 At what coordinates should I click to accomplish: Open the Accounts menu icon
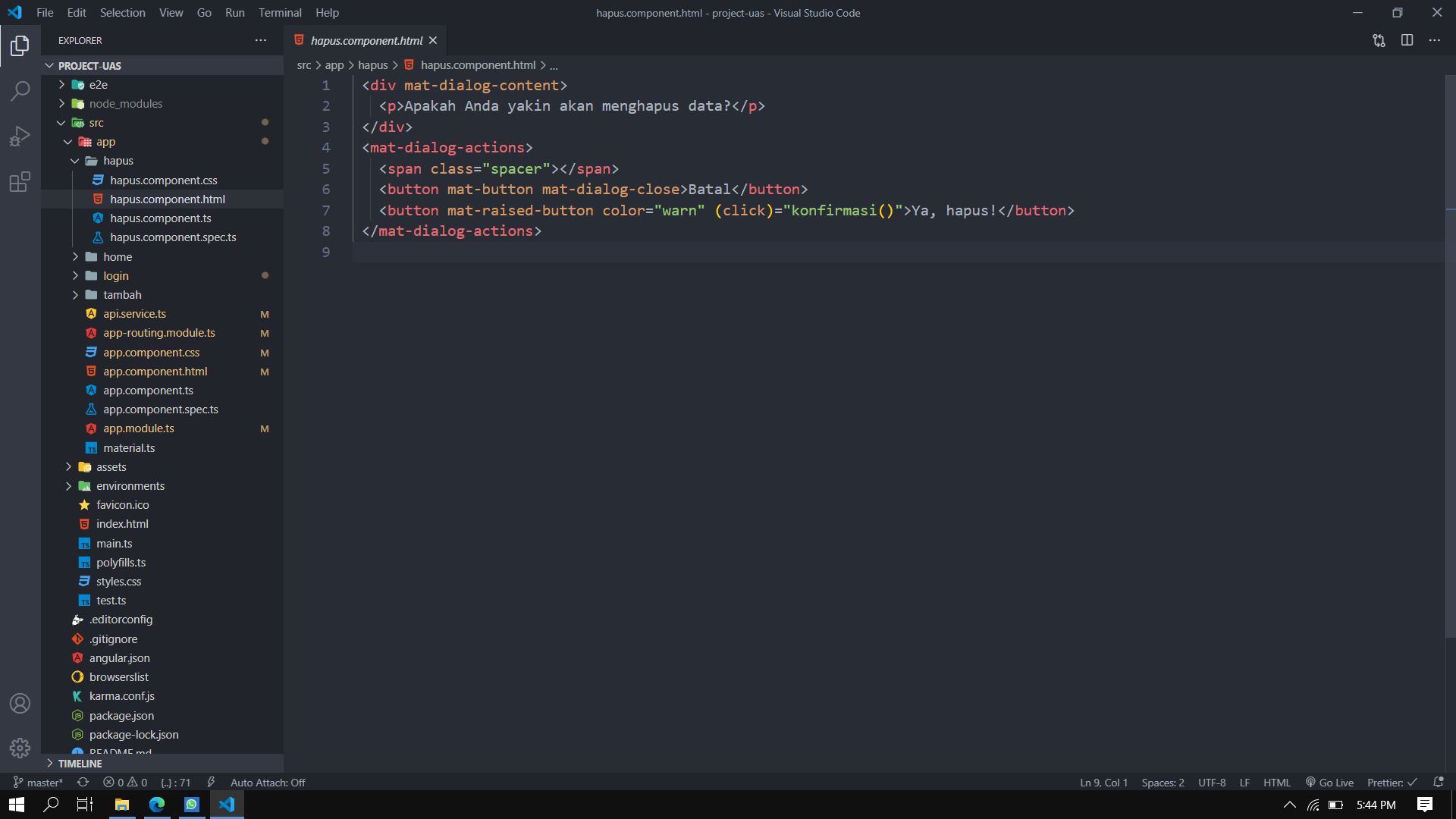(20, 704)
